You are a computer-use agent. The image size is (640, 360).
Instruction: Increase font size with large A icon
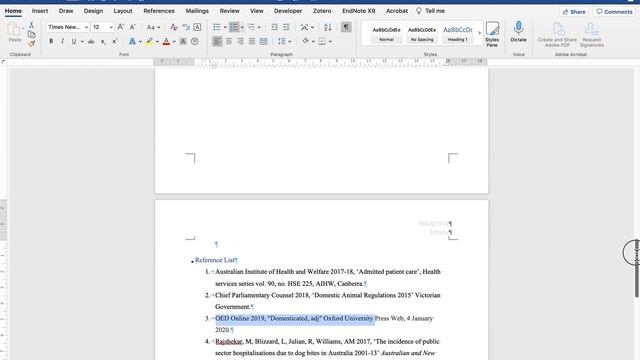pyautogui.click(x=120, y=27)
